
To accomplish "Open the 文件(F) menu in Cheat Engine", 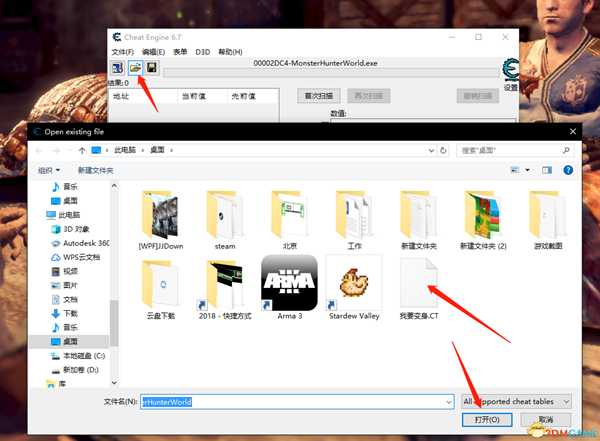I will pos(122,51).
